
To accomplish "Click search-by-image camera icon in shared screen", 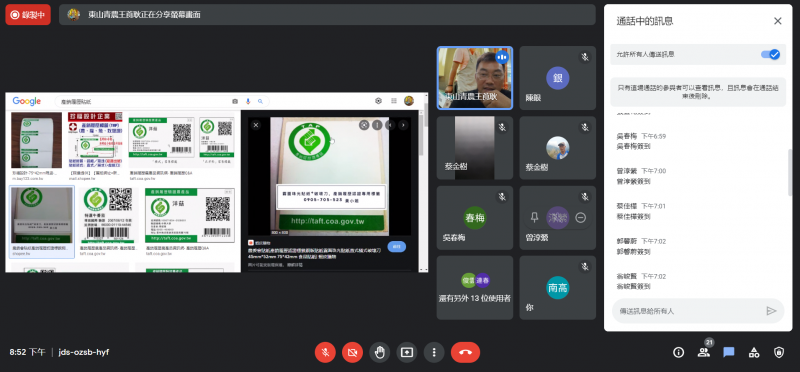I will tap(235, 101).
